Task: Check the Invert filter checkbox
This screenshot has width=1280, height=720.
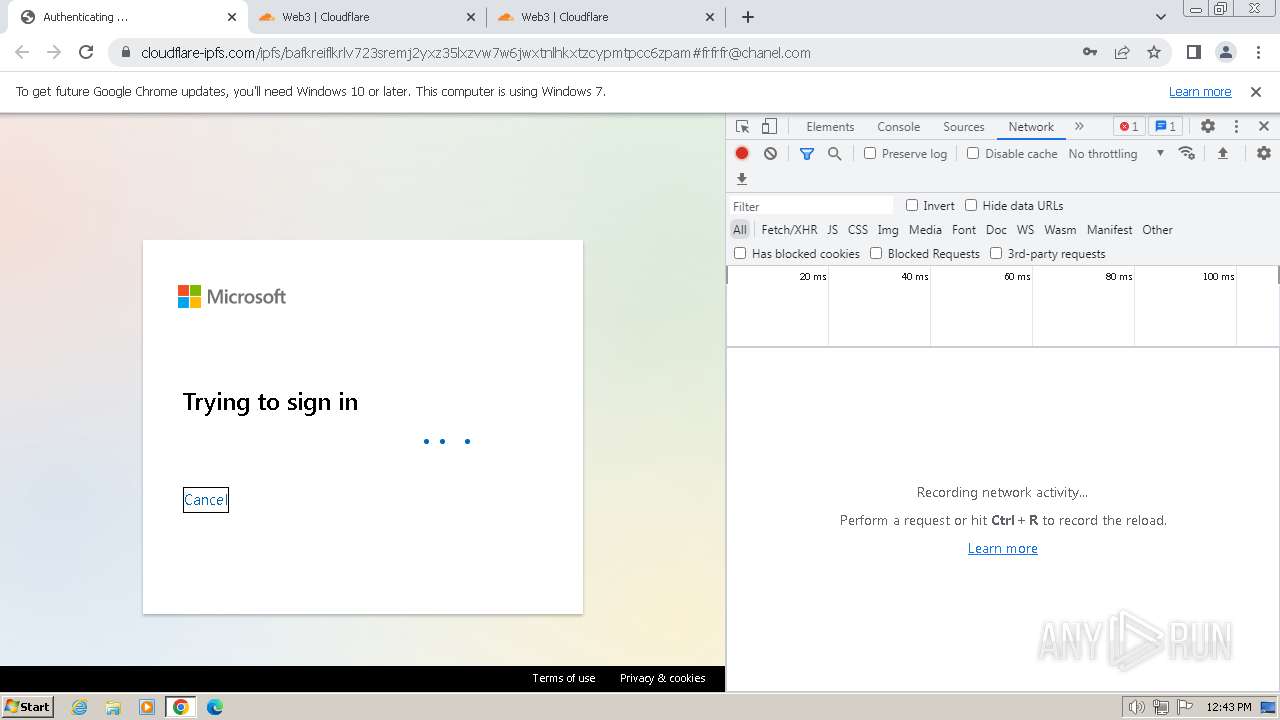Action: click(x=912, y=205)
